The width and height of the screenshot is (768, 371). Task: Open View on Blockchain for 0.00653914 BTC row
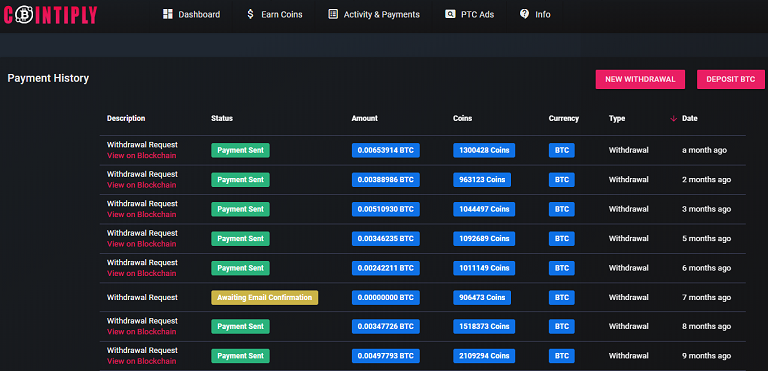[142, 156]
